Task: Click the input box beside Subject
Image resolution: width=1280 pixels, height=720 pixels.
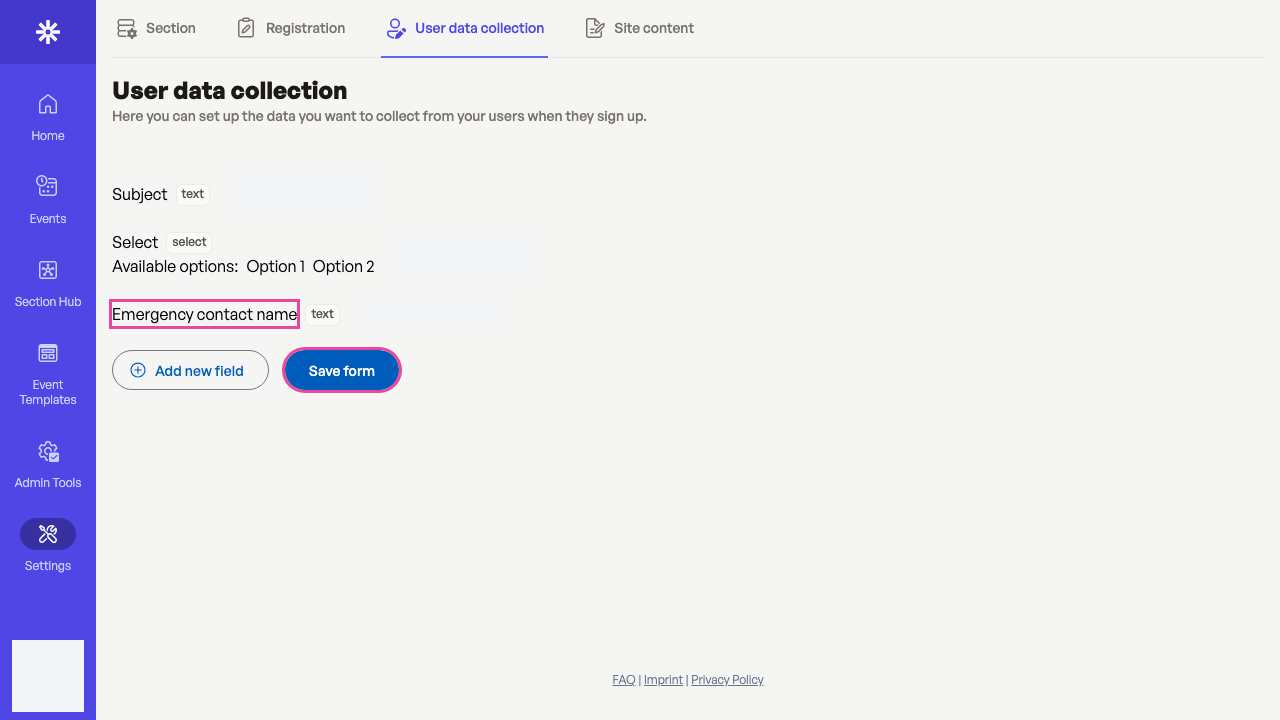Action: pos(304,194)
